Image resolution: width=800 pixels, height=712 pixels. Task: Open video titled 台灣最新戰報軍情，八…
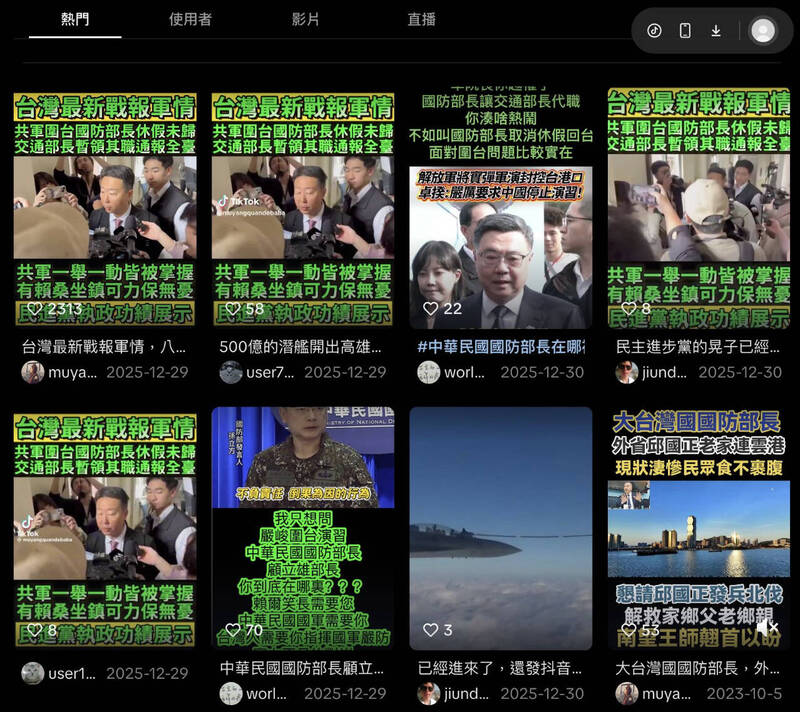point(104,346)
